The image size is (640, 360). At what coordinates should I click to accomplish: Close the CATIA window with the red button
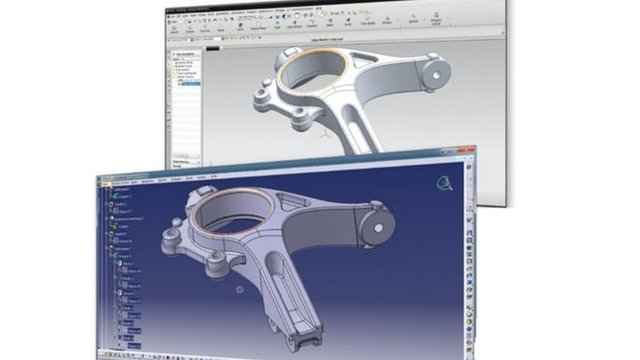pyautogui.click(x=467, y=149)
